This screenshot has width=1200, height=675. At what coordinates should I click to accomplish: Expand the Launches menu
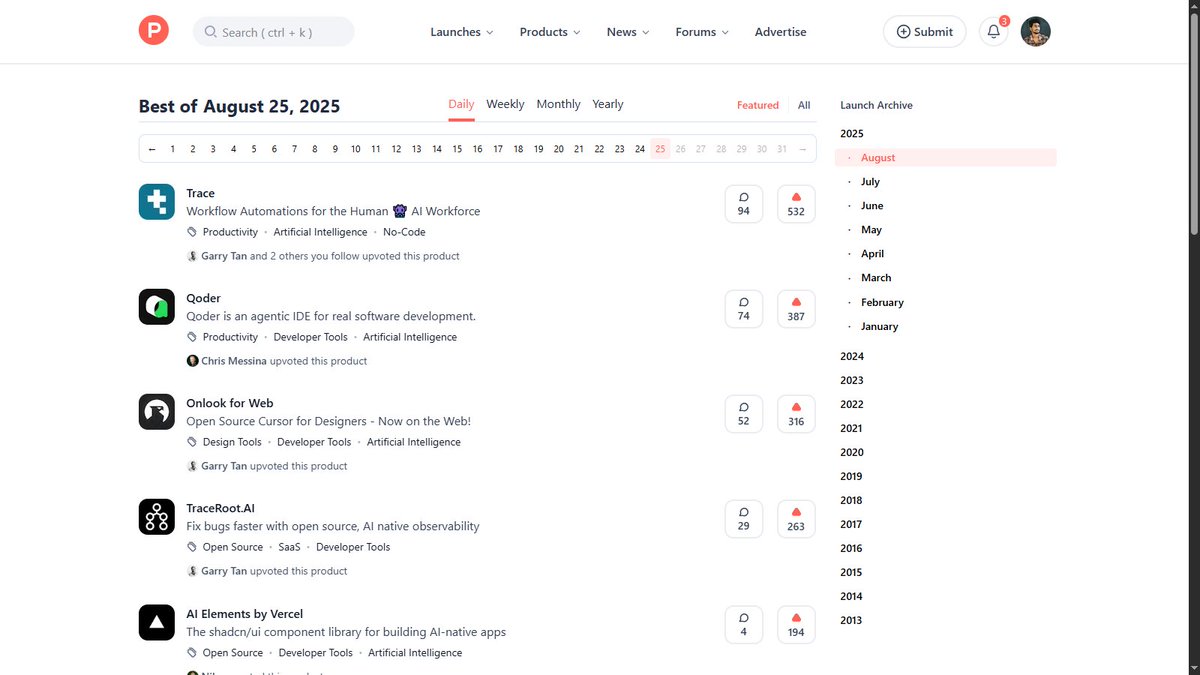tap(462, 32)
